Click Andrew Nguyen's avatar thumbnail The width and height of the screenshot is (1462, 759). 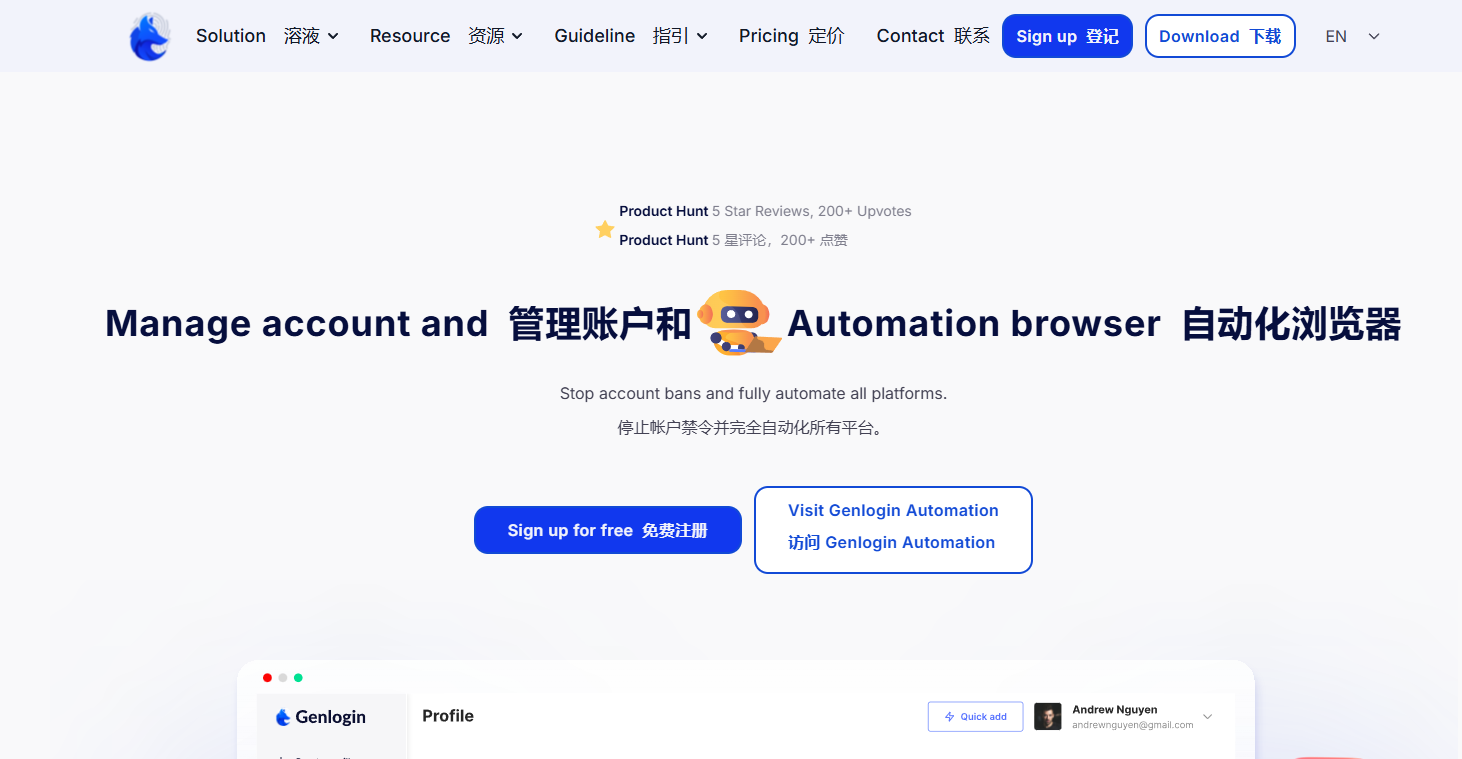pos(1047,717)
